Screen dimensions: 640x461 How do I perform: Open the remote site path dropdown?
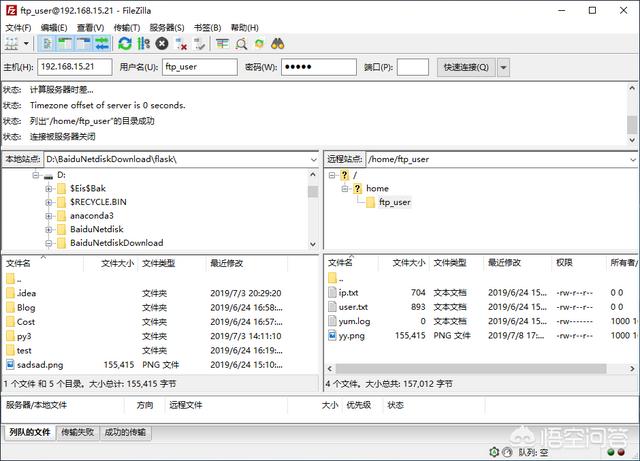633,160
